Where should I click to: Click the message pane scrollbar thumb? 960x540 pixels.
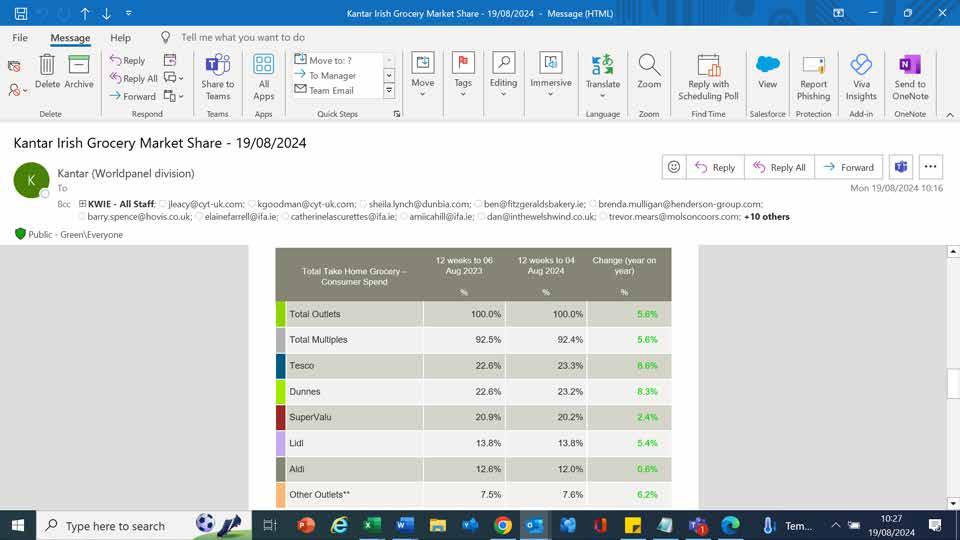(x=953, y=383)
